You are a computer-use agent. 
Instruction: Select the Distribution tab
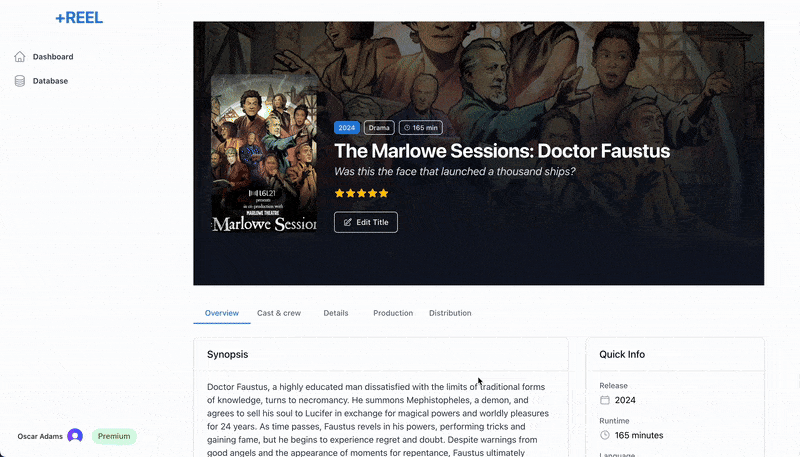450,313
